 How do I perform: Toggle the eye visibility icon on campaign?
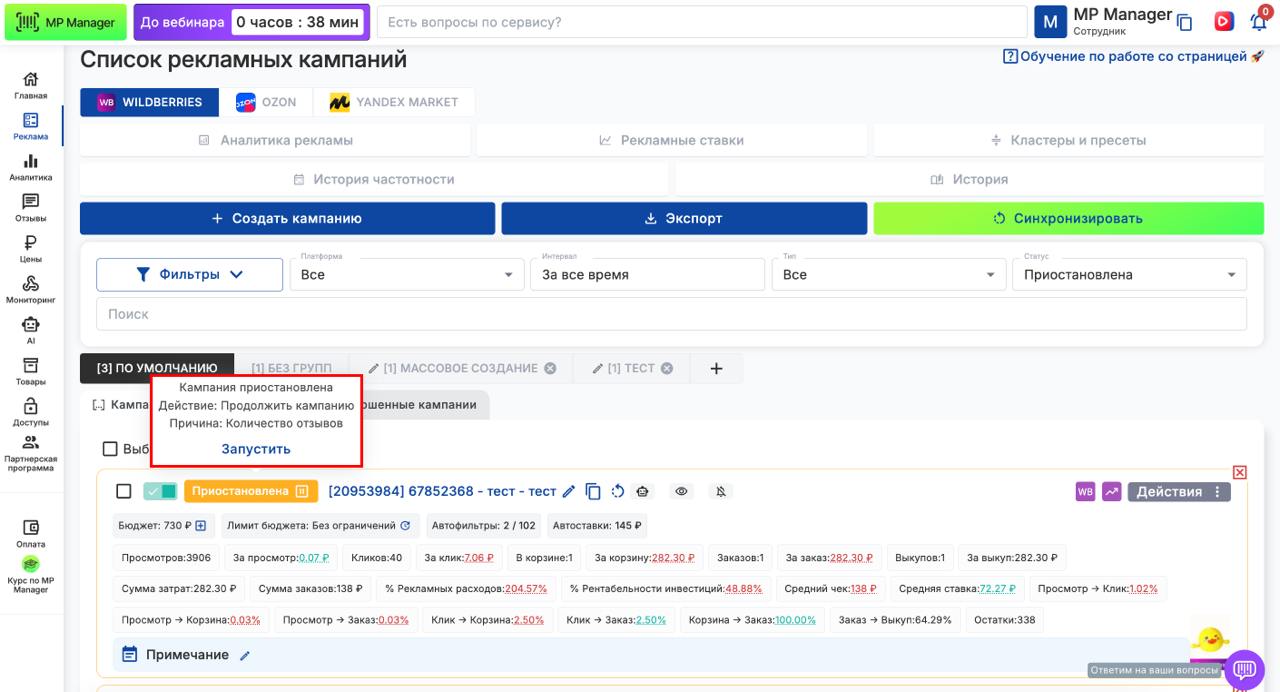682,491
